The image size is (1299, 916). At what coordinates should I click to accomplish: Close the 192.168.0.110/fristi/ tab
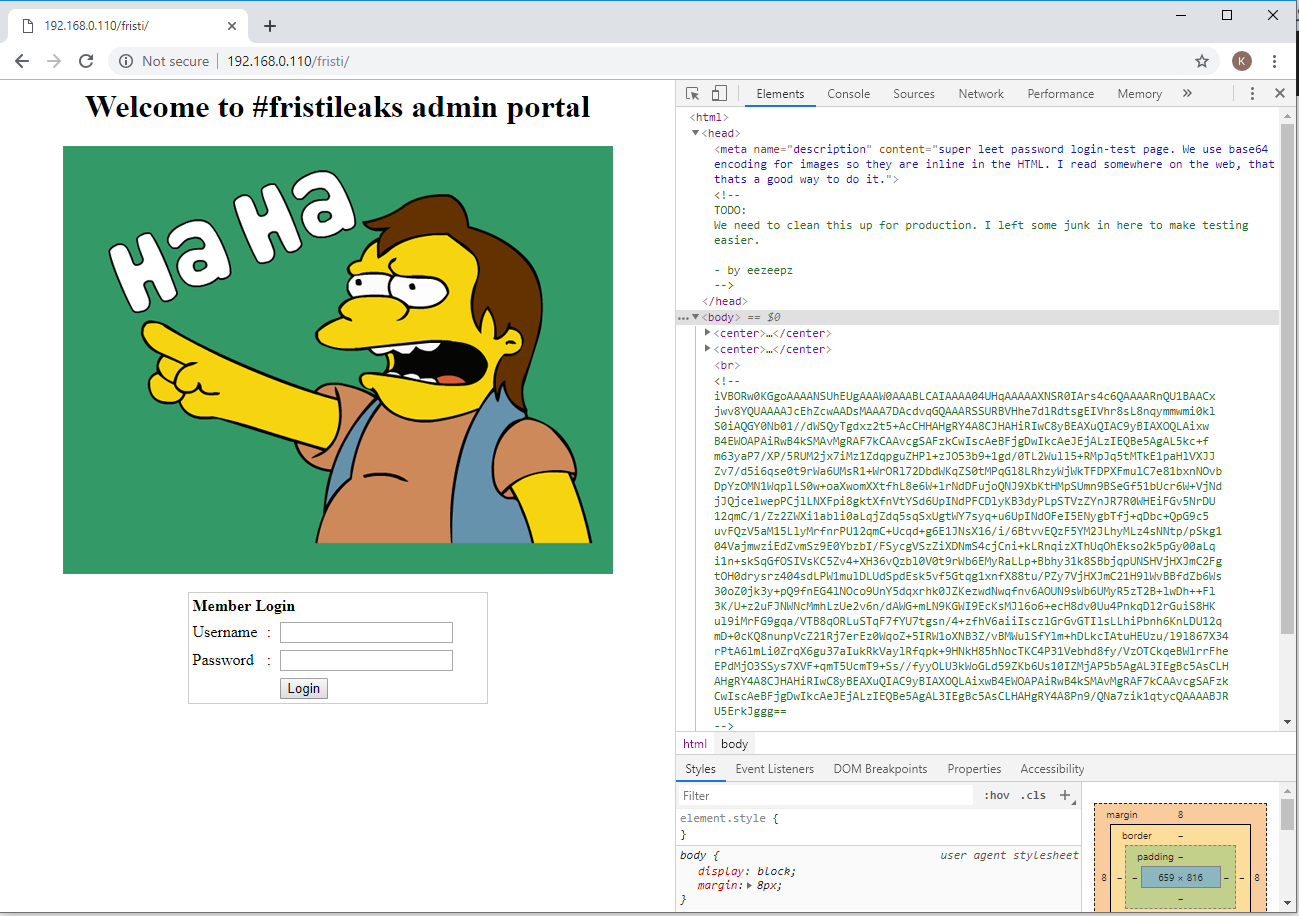coord(231,26)
